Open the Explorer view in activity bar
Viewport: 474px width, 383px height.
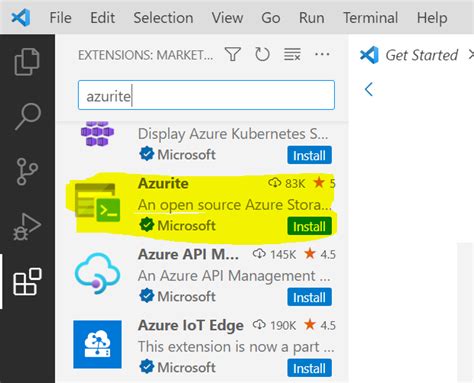pos(27,62)
